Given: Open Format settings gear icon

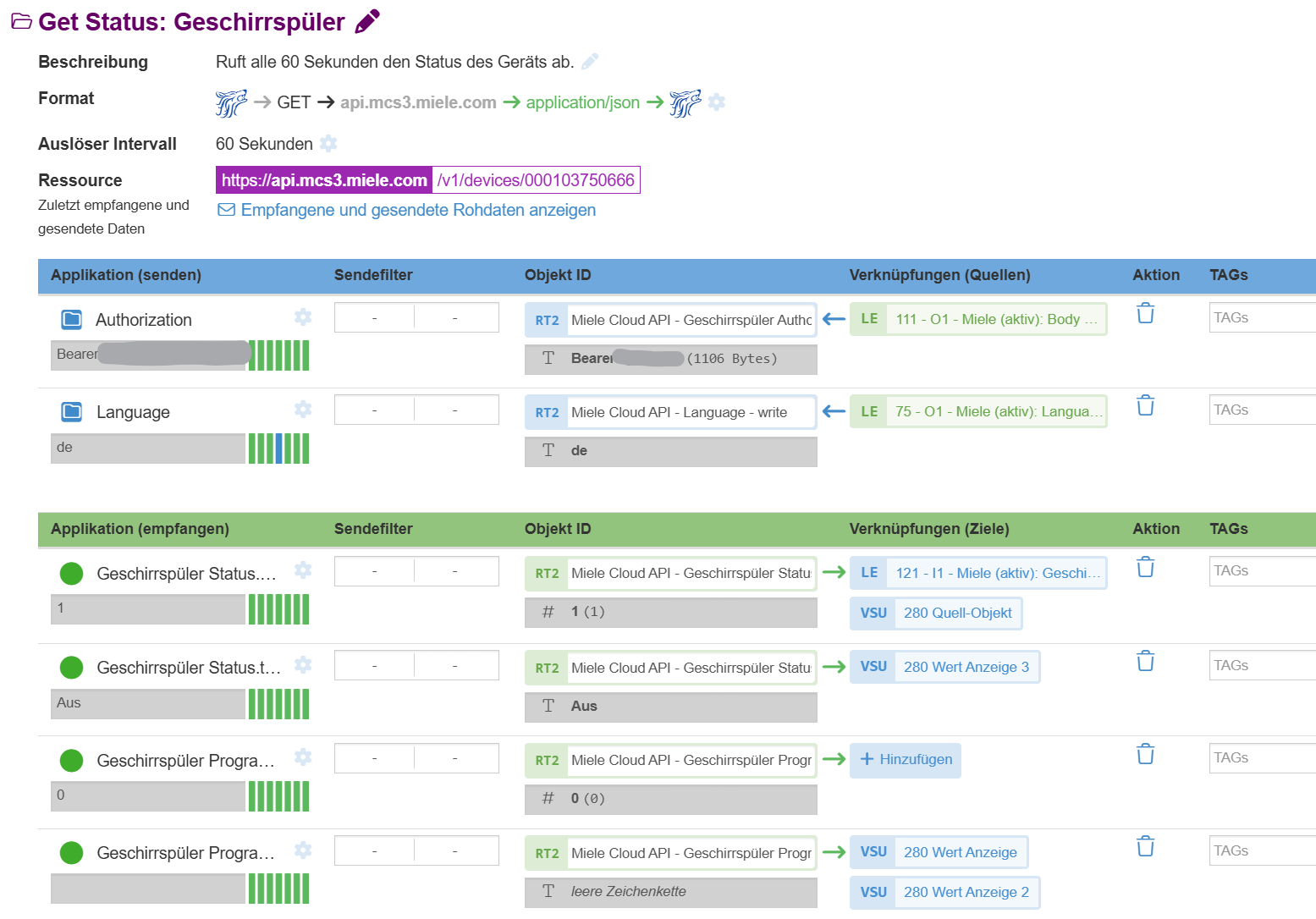Looking at the screenshot, I should [x=717, y=102].
